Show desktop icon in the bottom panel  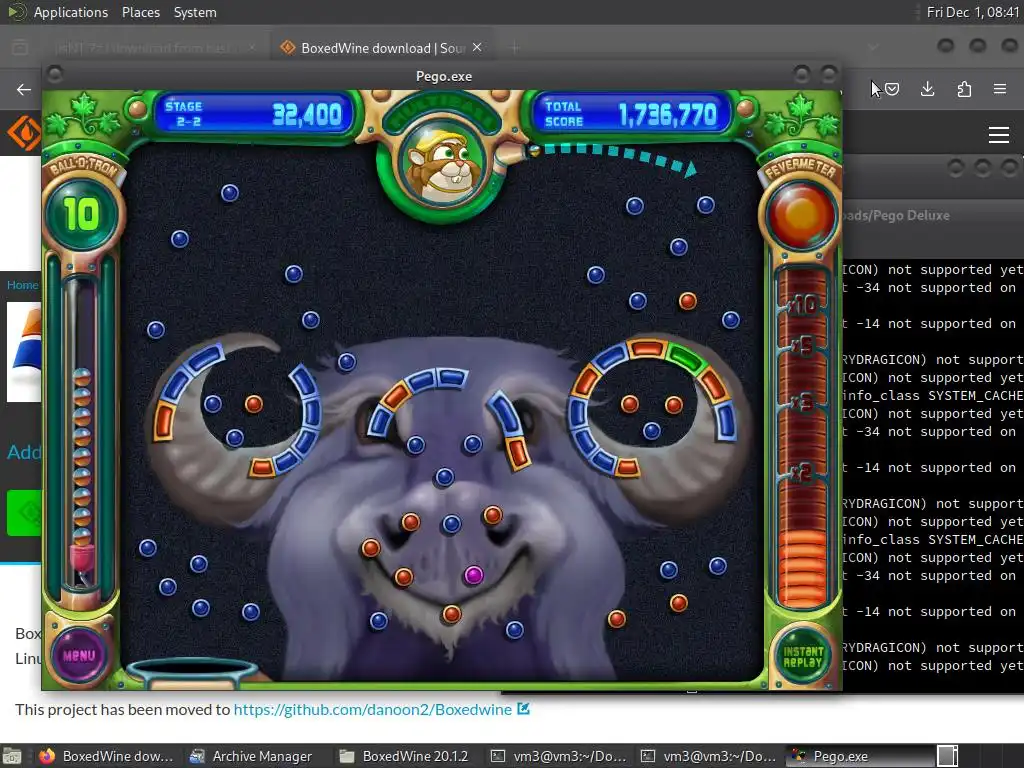(12, 756)
